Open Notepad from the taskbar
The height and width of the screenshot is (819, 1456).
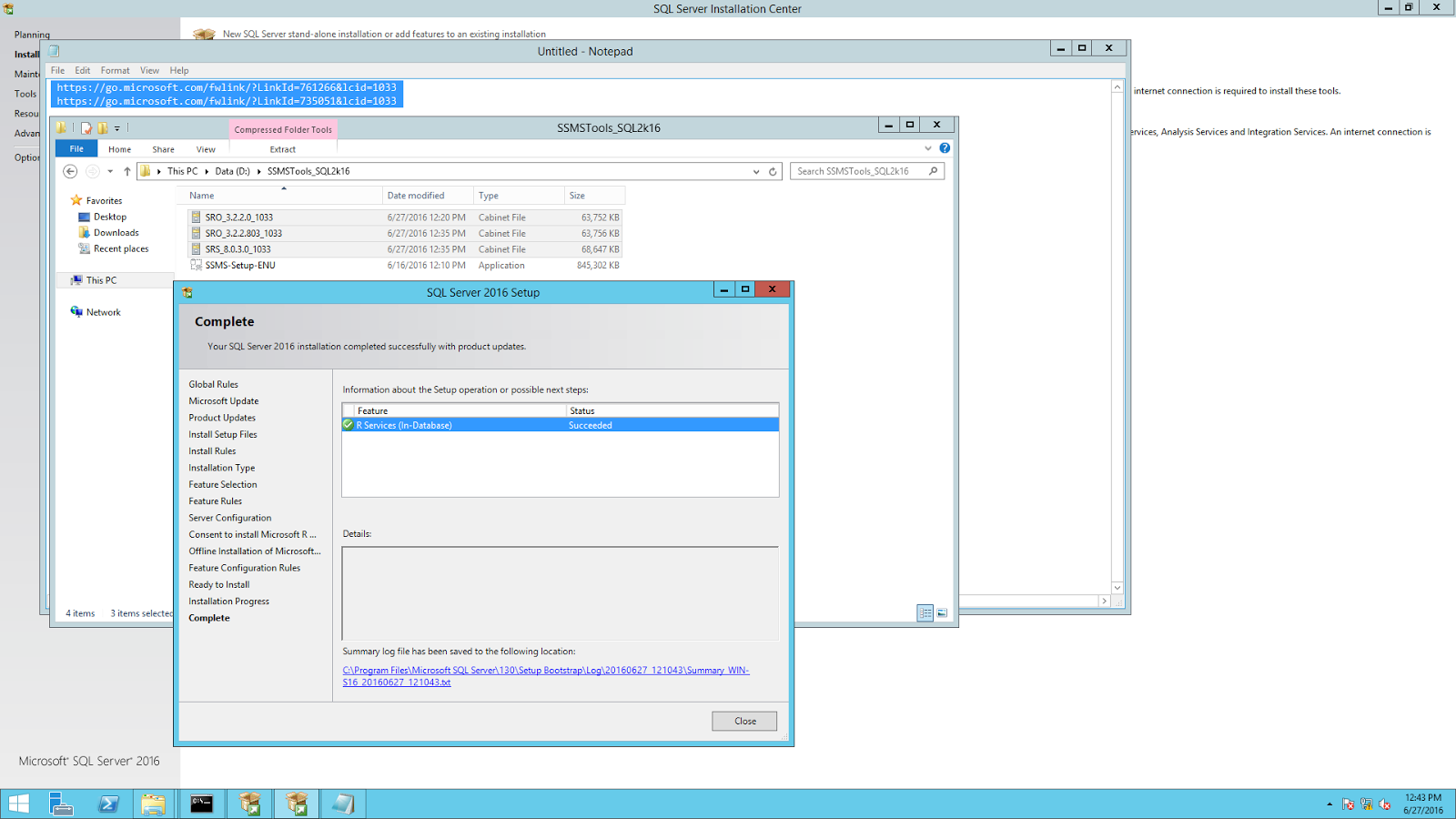tap(342, 804)
